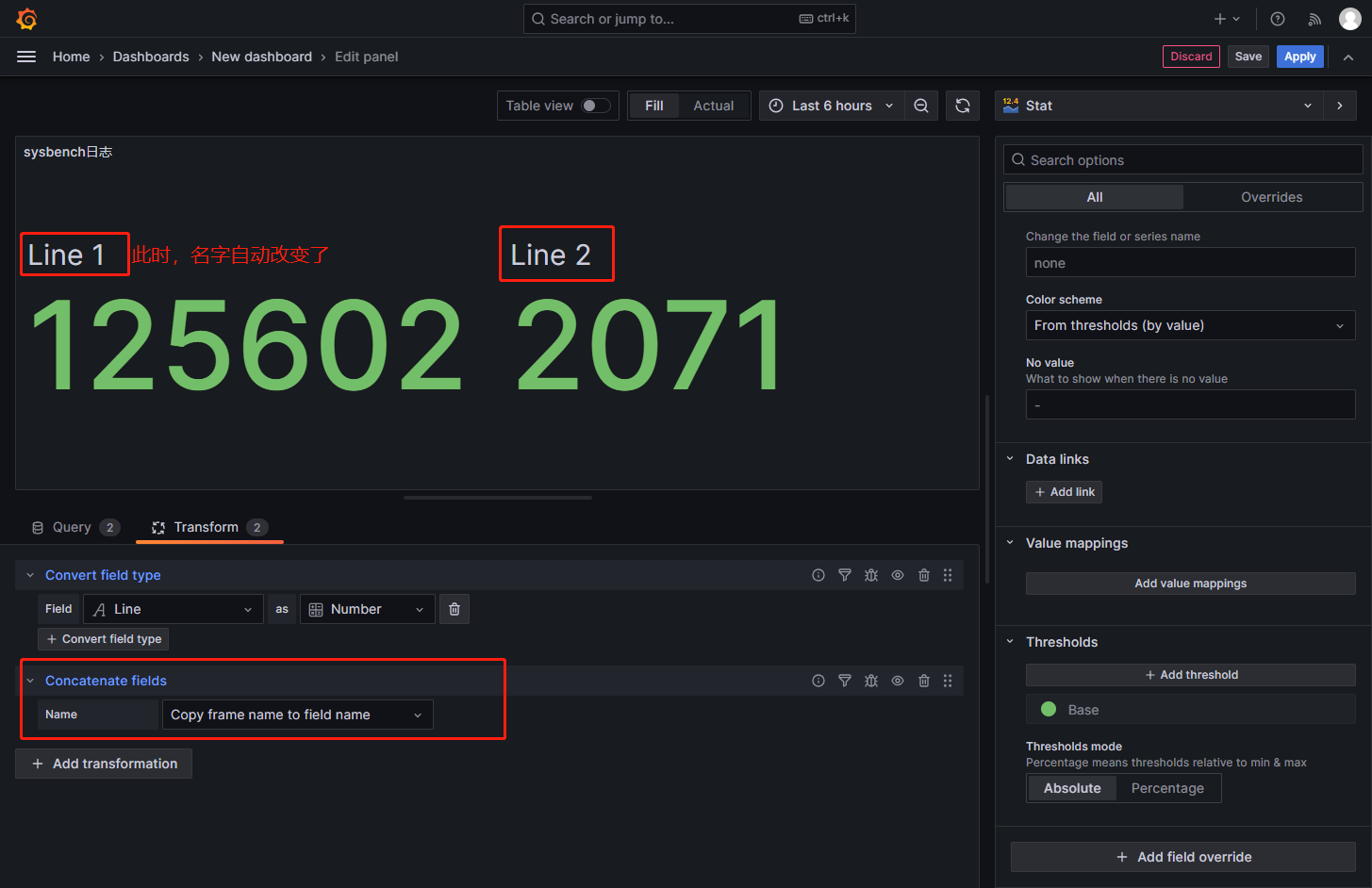
Task: Open the plus add-new menu
Action: pyautogui.click(x=1227, y=19)
